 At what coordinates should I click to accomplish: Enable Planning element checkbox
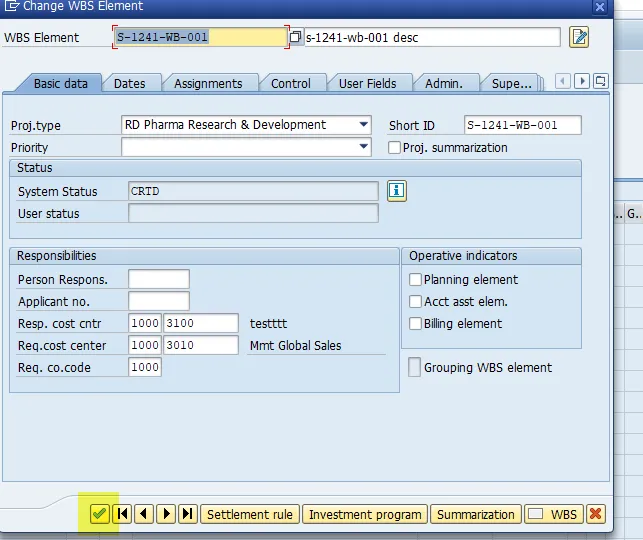(x=415, y=280)
